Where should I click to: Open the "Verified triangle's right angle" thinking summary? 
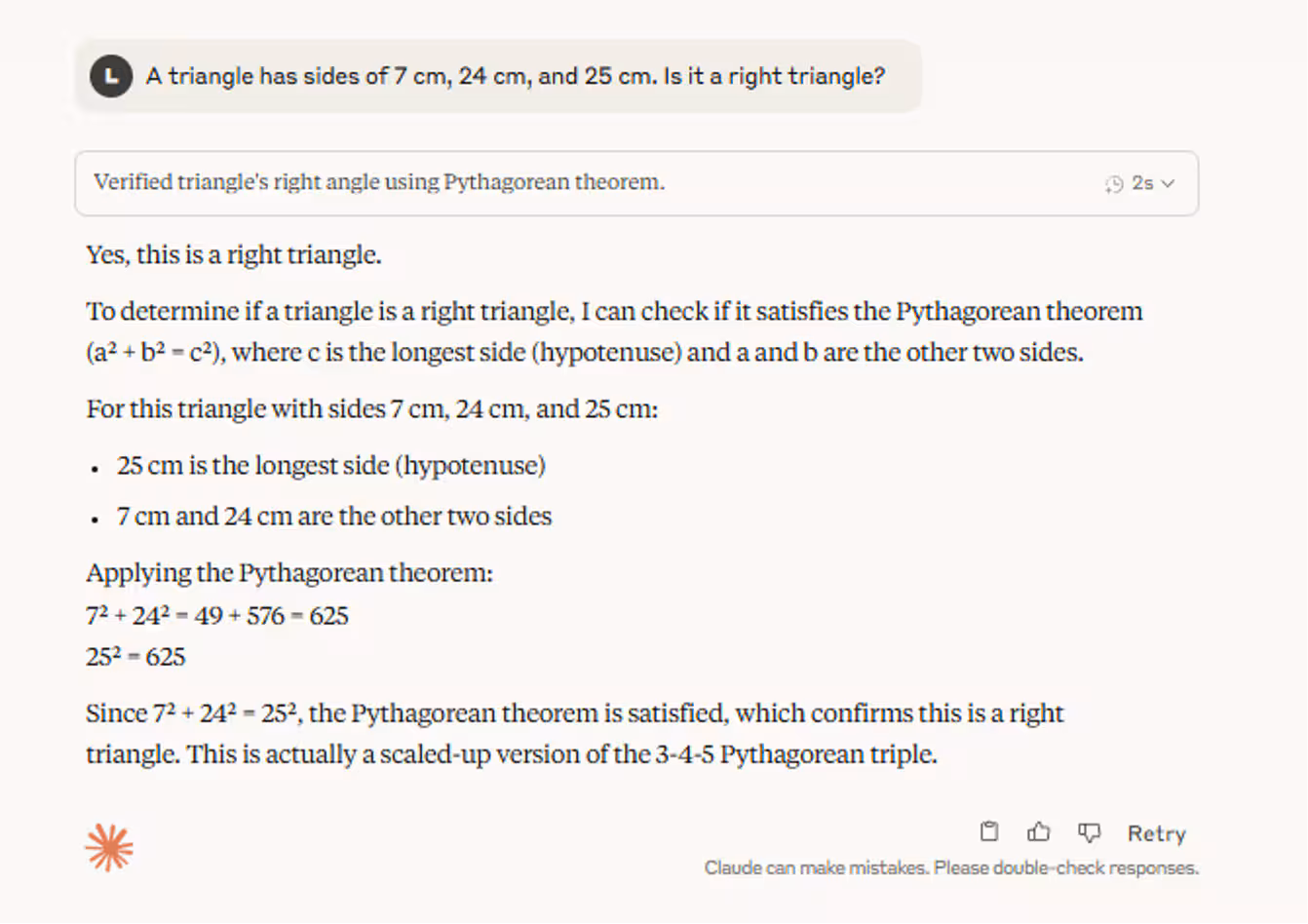click(379, 182)
